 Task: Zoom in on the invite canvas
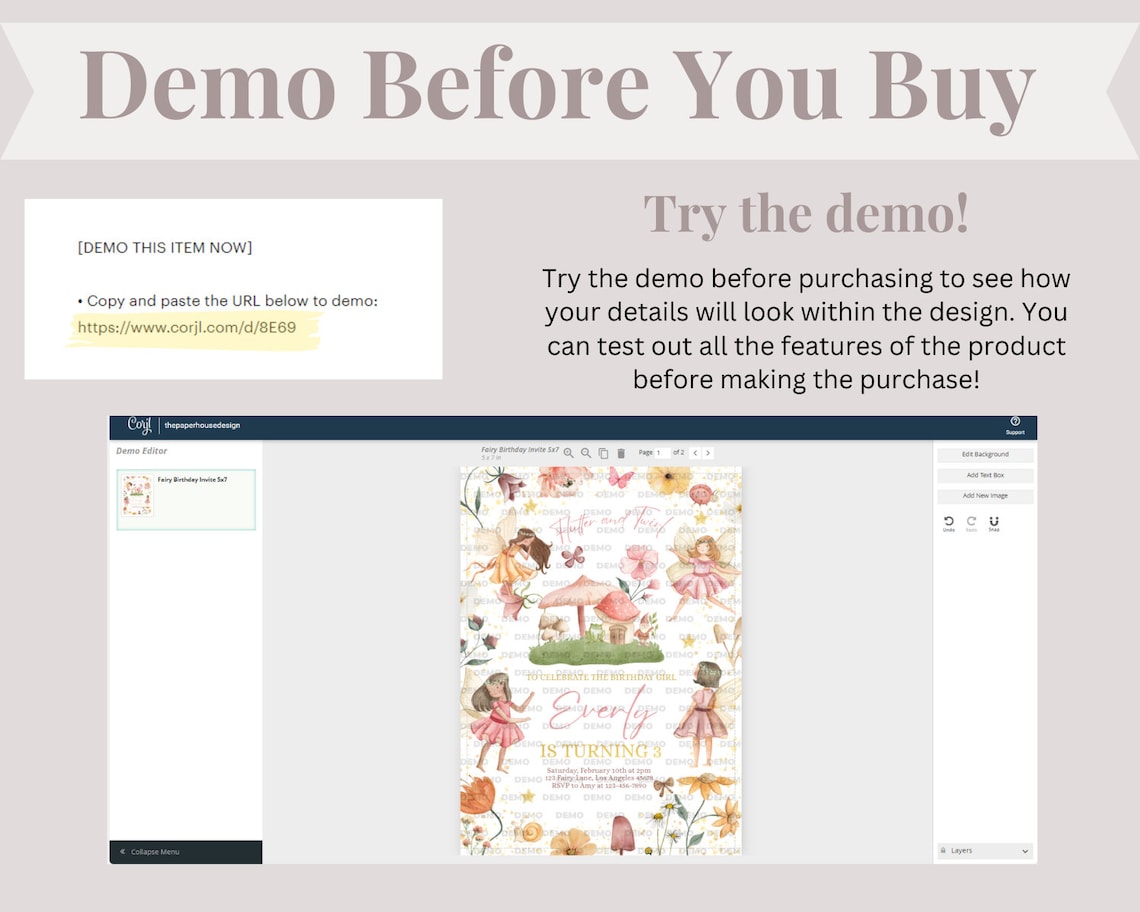[x=569, y=453]
